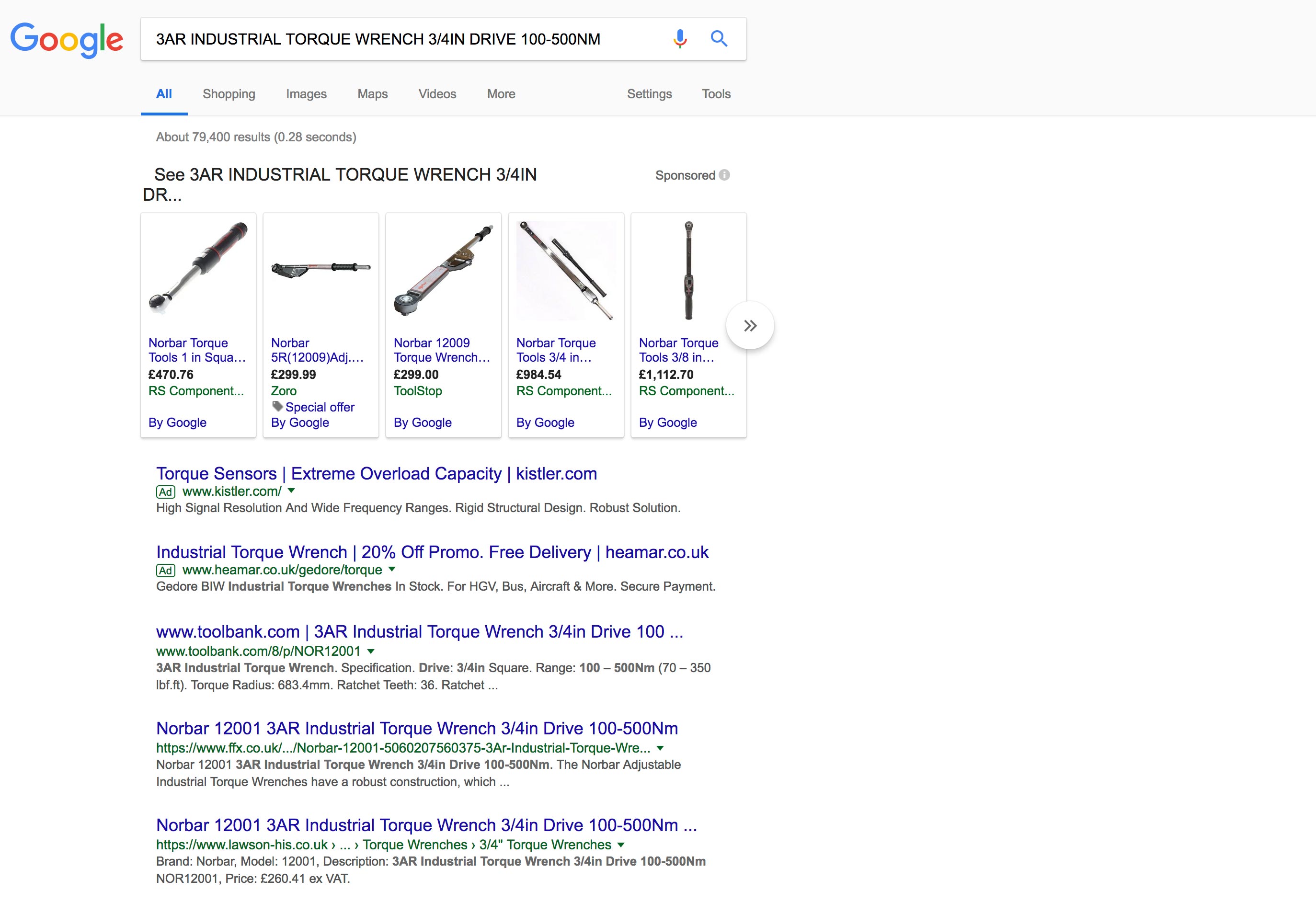Open Norbar Torque Tools 3/8 in… link

click(678, 350)
